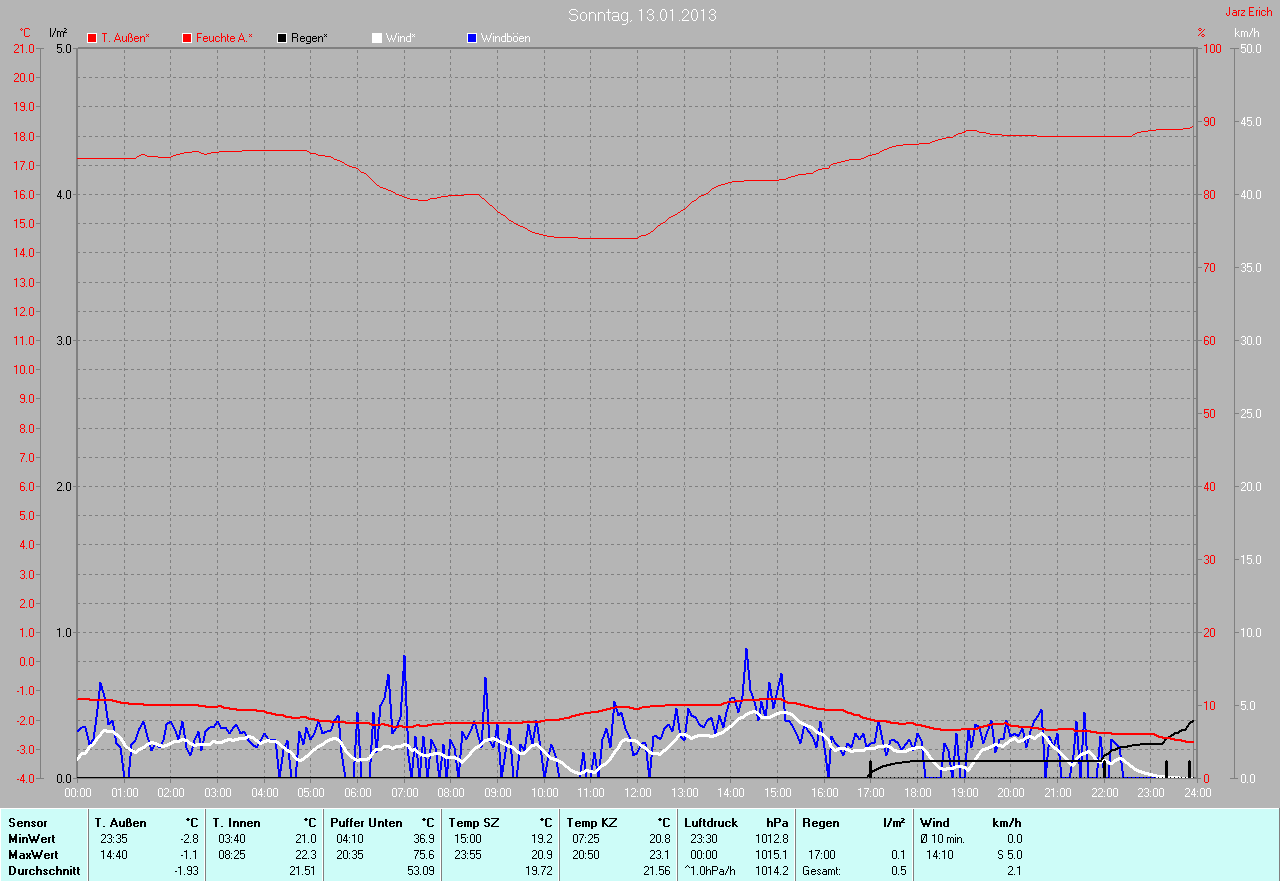Click the chart title "Sonntag, 13.01.2013"
Screen dimensions: 1280x881
(642, 15)
